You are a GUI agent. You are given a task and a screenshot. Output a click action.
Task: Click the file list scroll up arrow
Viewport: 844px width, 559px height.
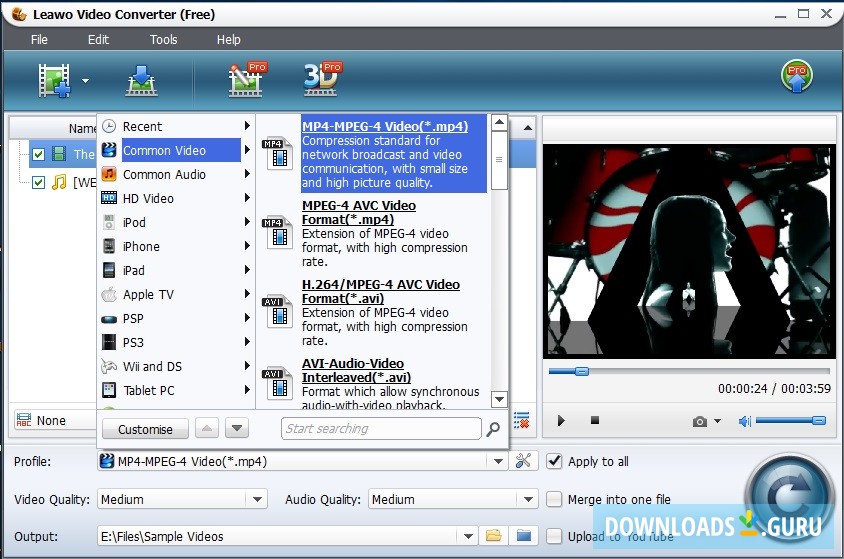click(x=528, y=128)
